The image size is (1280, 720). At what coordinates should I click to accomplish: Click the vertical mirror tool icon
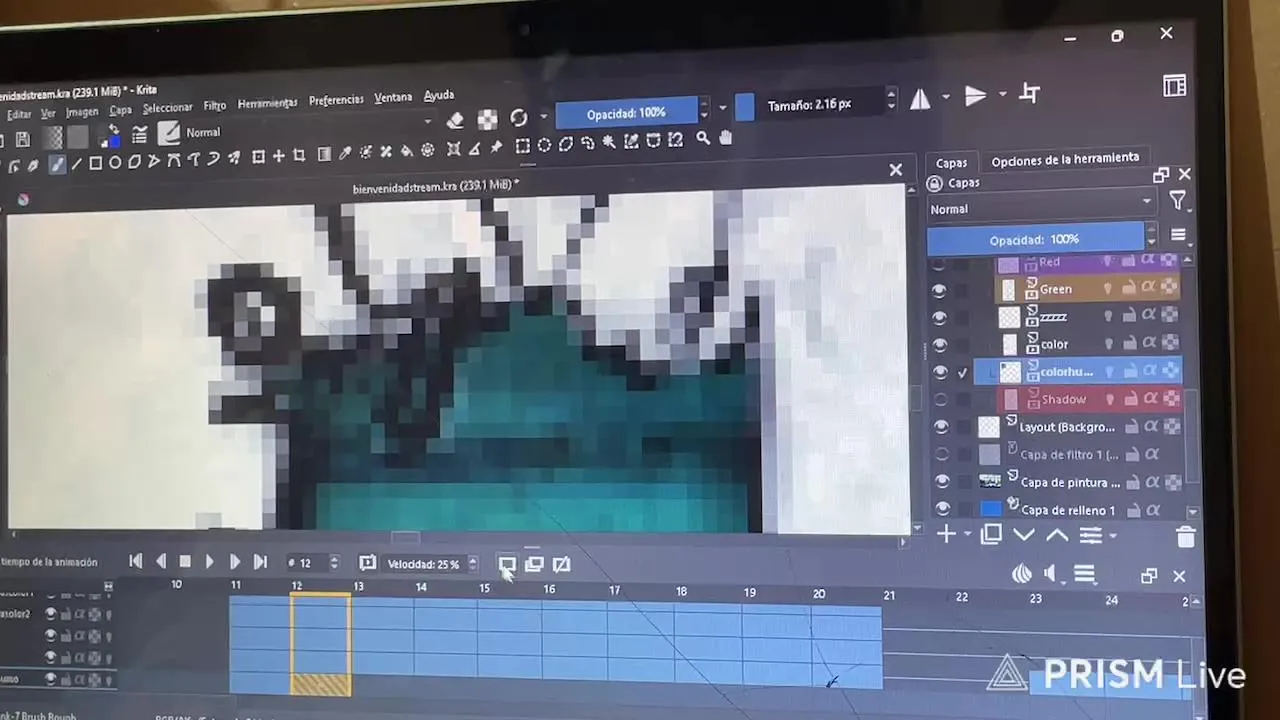click(976, 96)
